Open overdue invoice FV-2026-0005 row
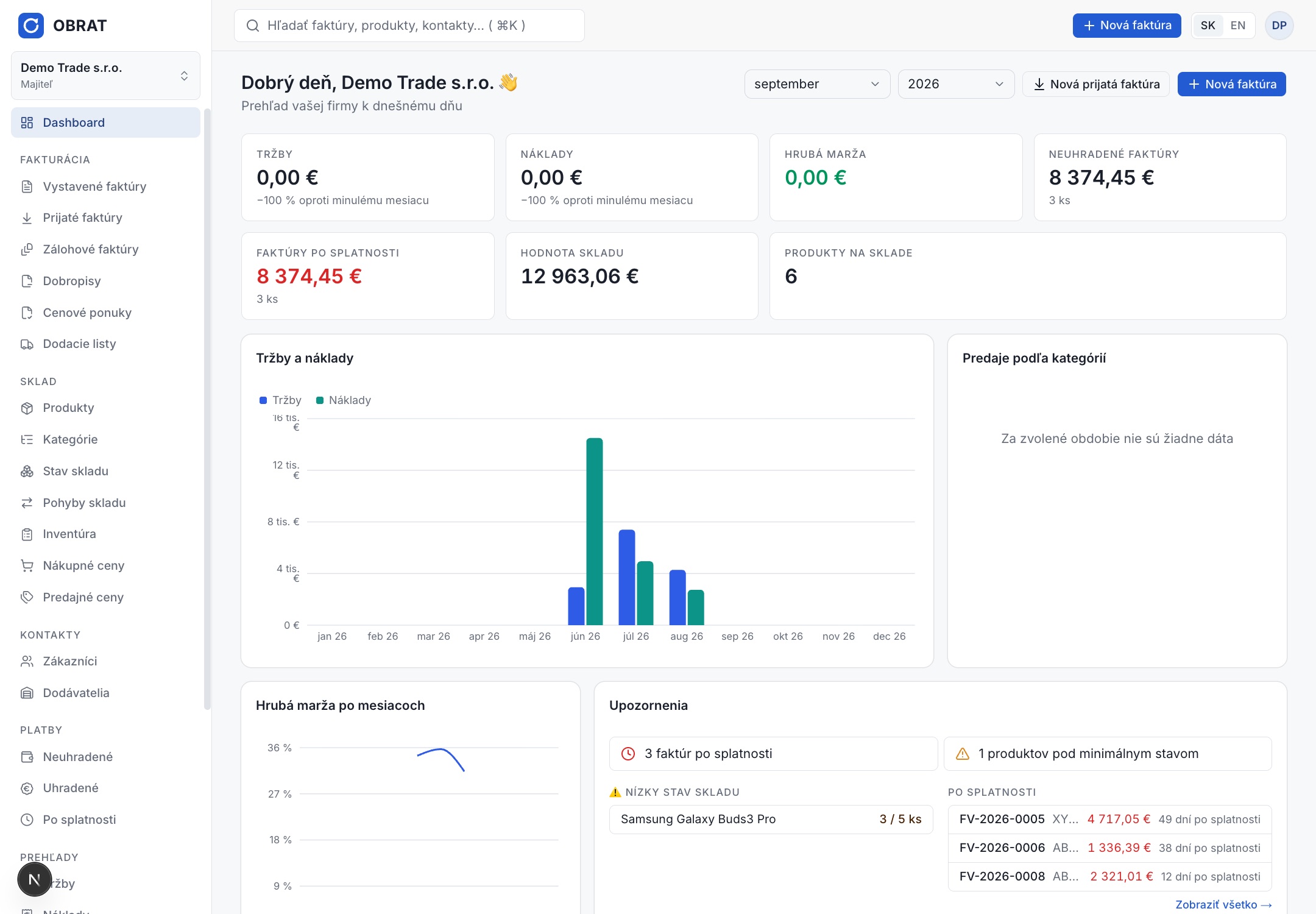The height and width of the screenshot is (914, 1316). pyautogui.click(x=1109, y=820)
